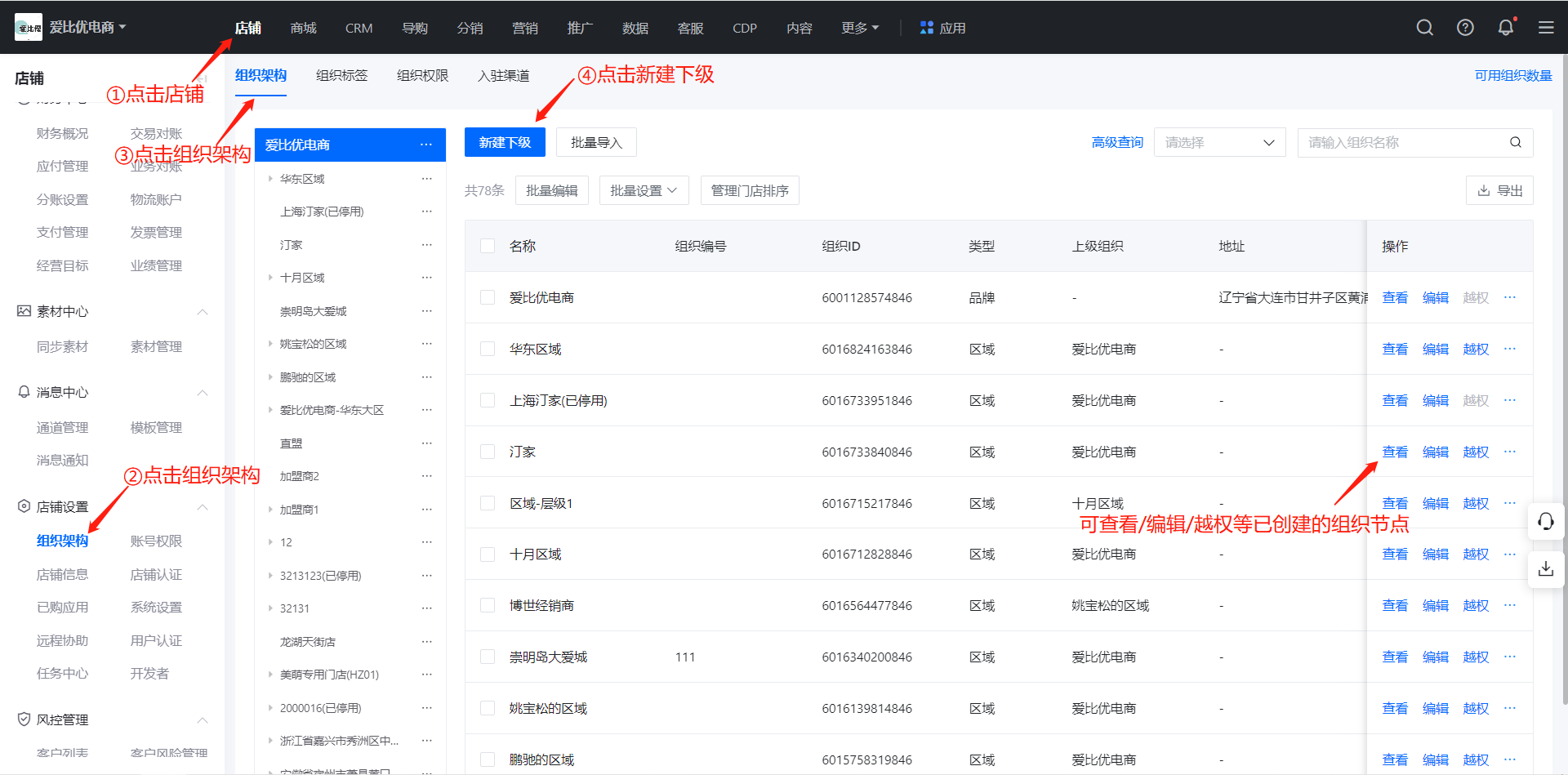Click 店铺设置 gear icon in sidebar

click(24, 506)
